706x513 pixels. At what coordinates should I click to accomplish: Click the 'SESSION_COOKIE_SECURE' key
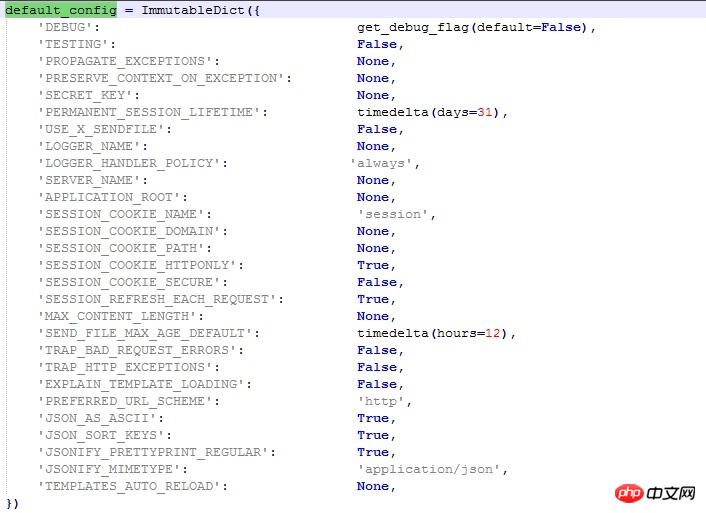tap(129, 282)
